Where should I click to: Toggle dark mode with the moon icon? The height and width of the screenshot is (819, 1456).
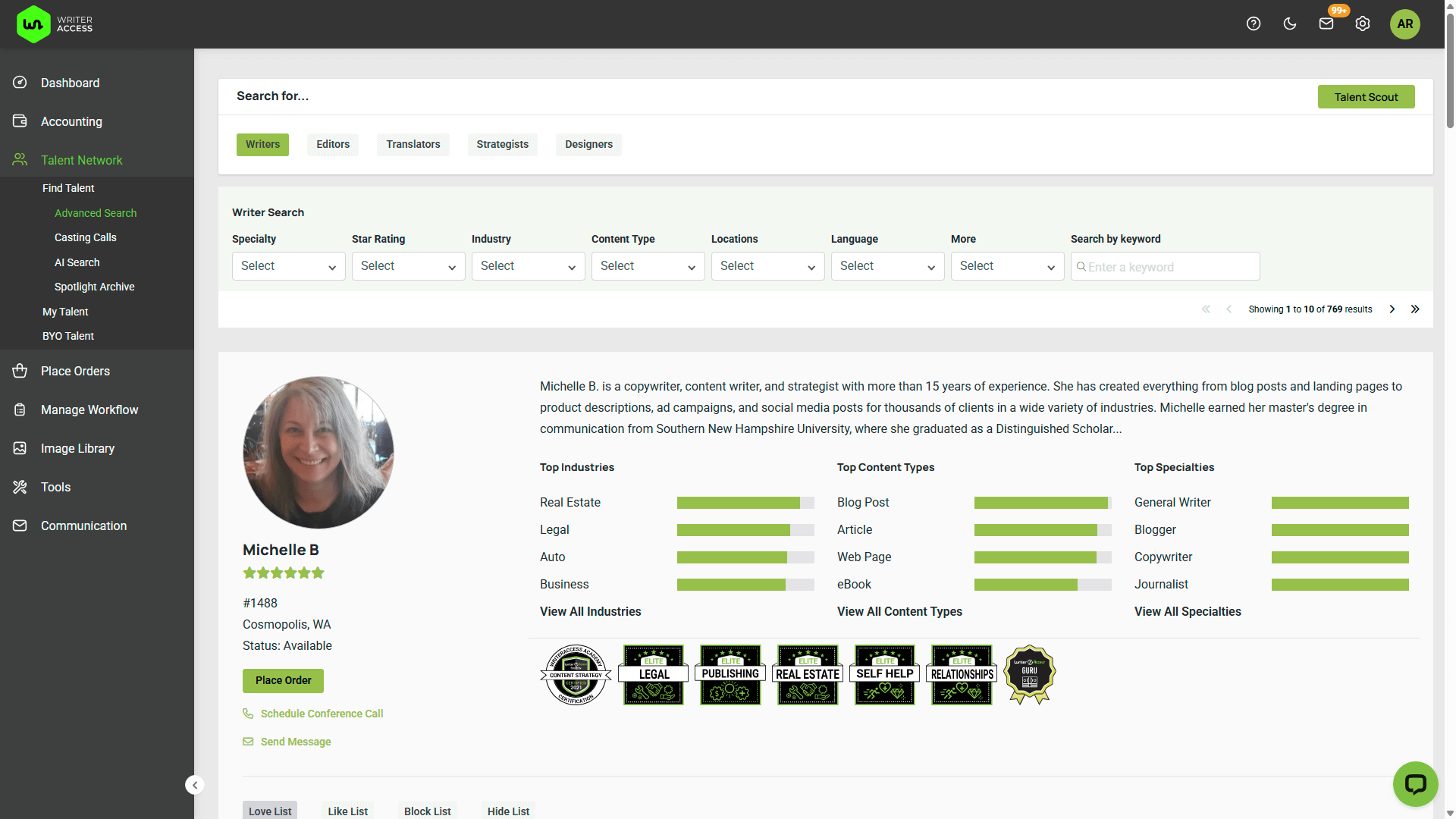coord(1289,24)
